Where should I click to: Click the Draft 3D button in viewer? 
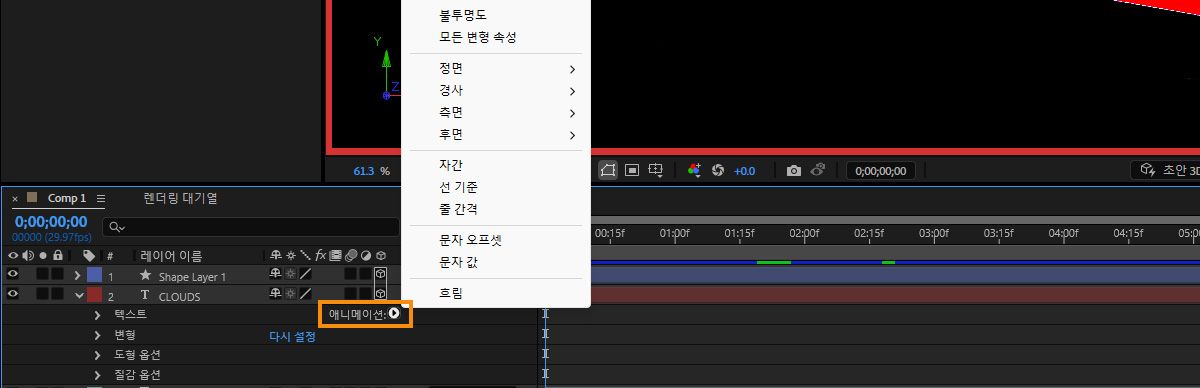(1165, 170)
